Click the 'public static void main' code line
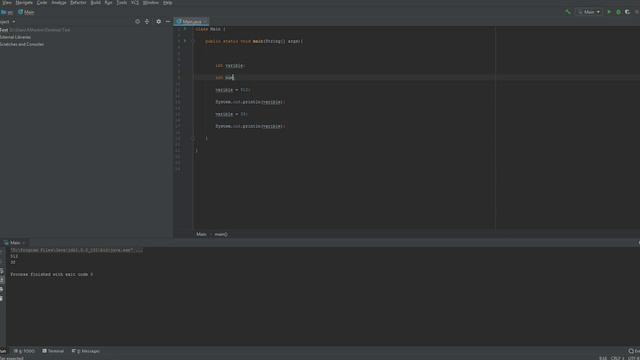This screenshot has width=640, height=360. tap(253, 41)
